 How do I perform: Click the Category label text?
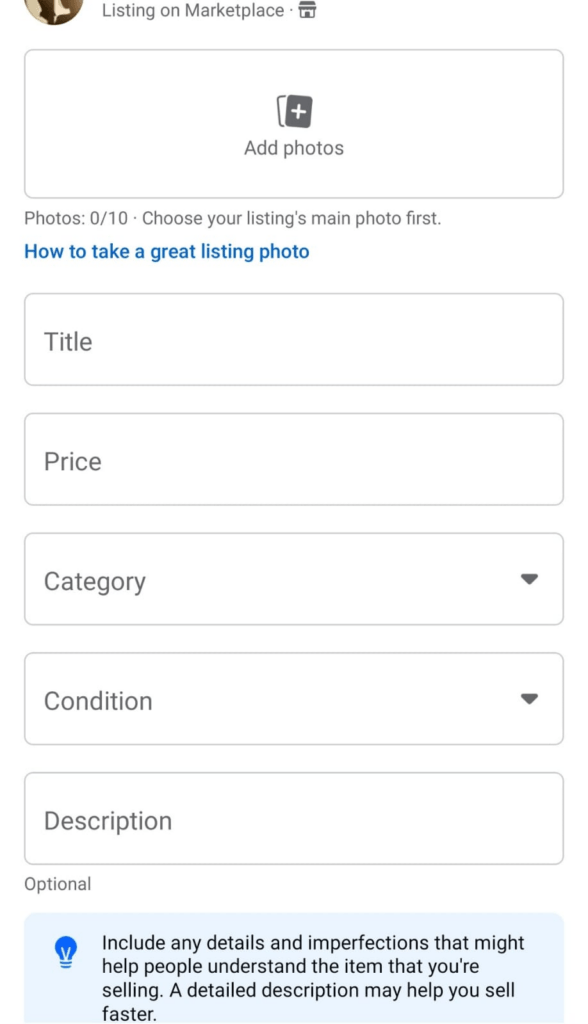(95, 581)
